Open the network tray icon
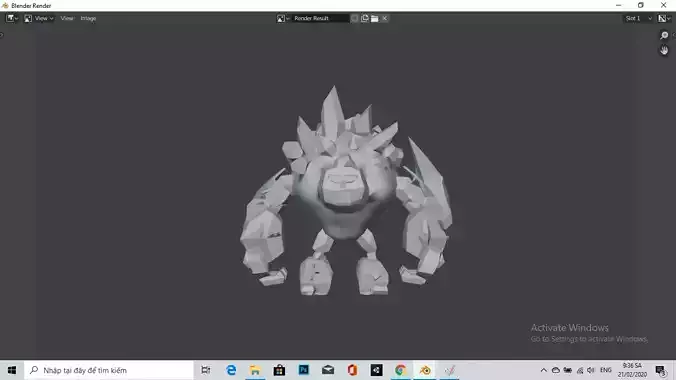This screenshot has height=380, width=676. (580, 370)
